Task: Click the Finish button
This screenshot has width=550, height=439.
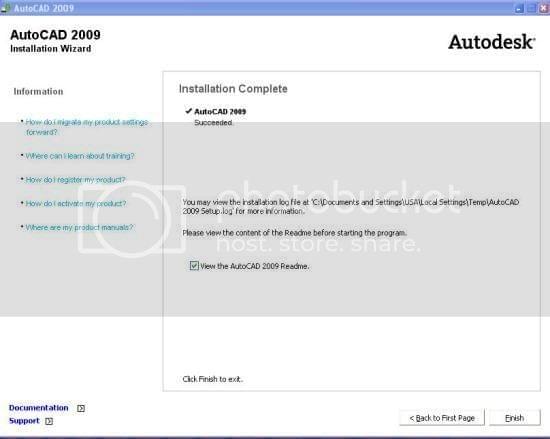Action: 515,418
